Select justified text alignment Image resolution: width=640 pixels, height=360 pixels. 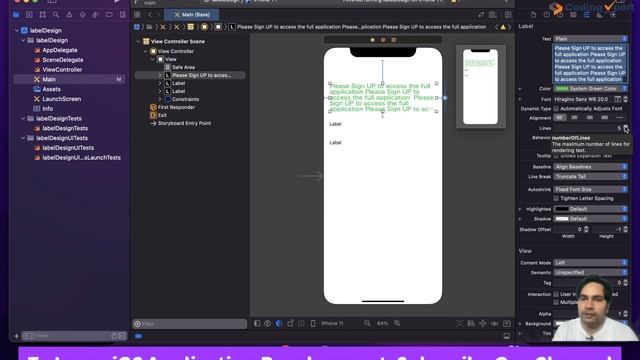click(604, 118)
